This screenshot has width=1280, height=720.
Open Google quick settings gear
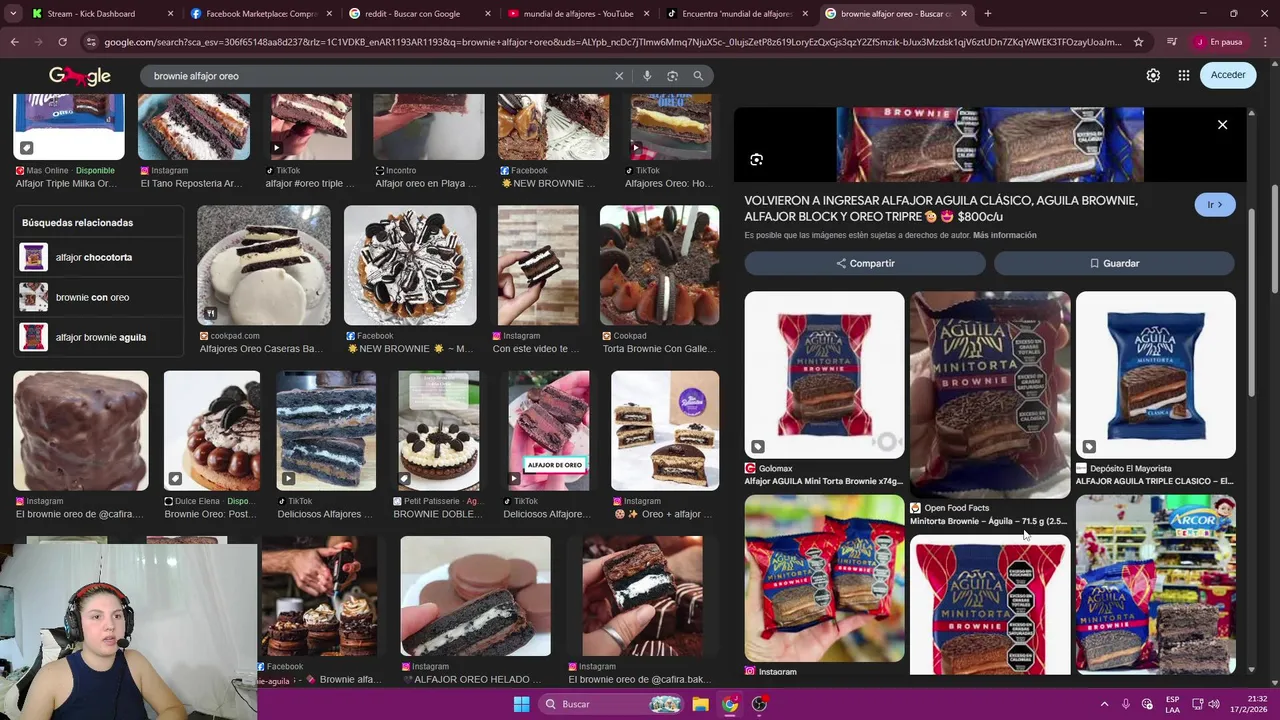1153,75
